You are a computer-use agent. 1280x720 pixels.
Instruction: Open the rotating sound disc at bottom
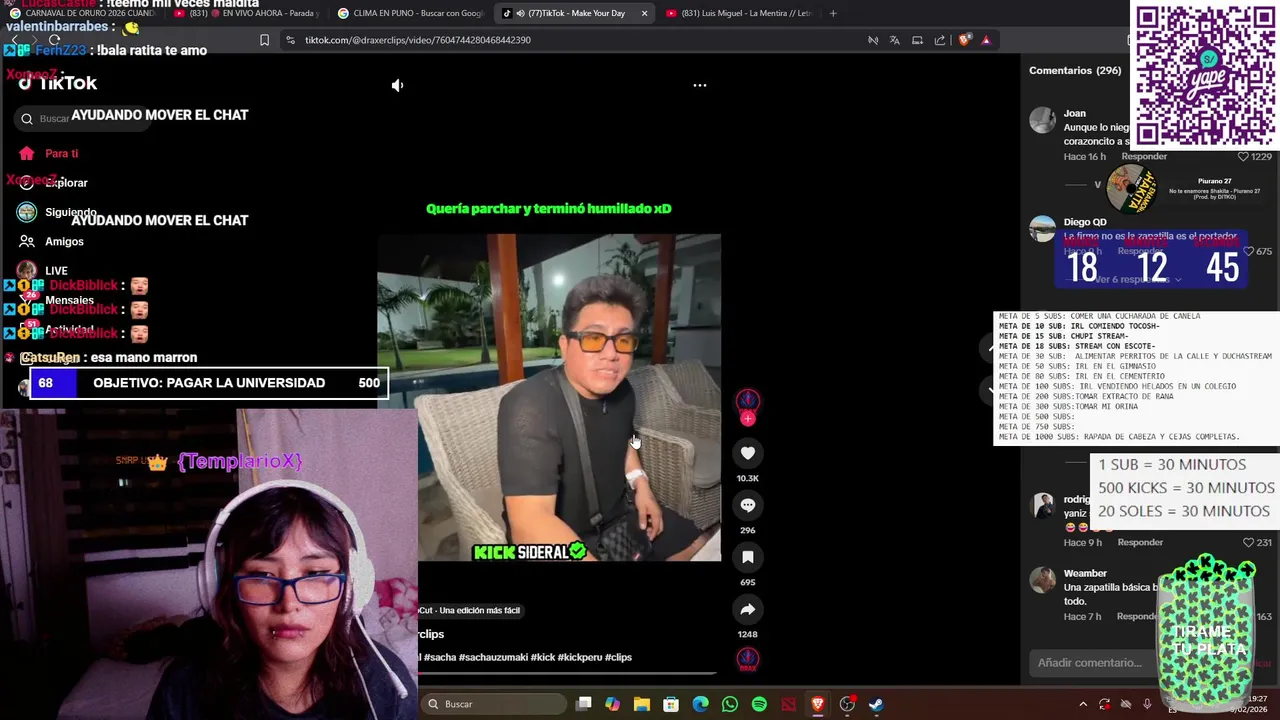(x=748, y=659)
